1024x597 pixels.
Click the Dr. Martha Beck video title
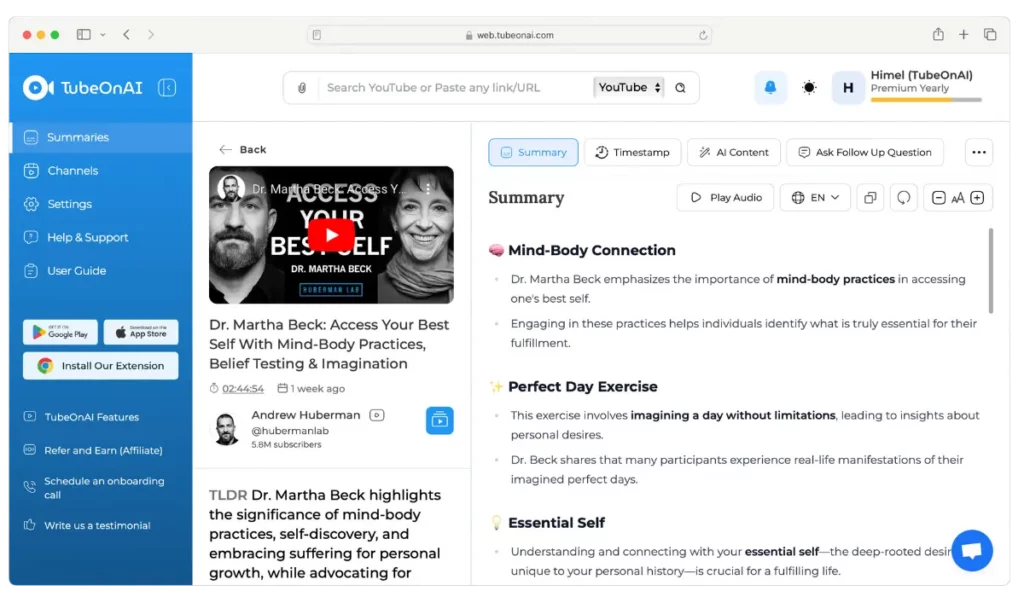(x=329, y=344)
